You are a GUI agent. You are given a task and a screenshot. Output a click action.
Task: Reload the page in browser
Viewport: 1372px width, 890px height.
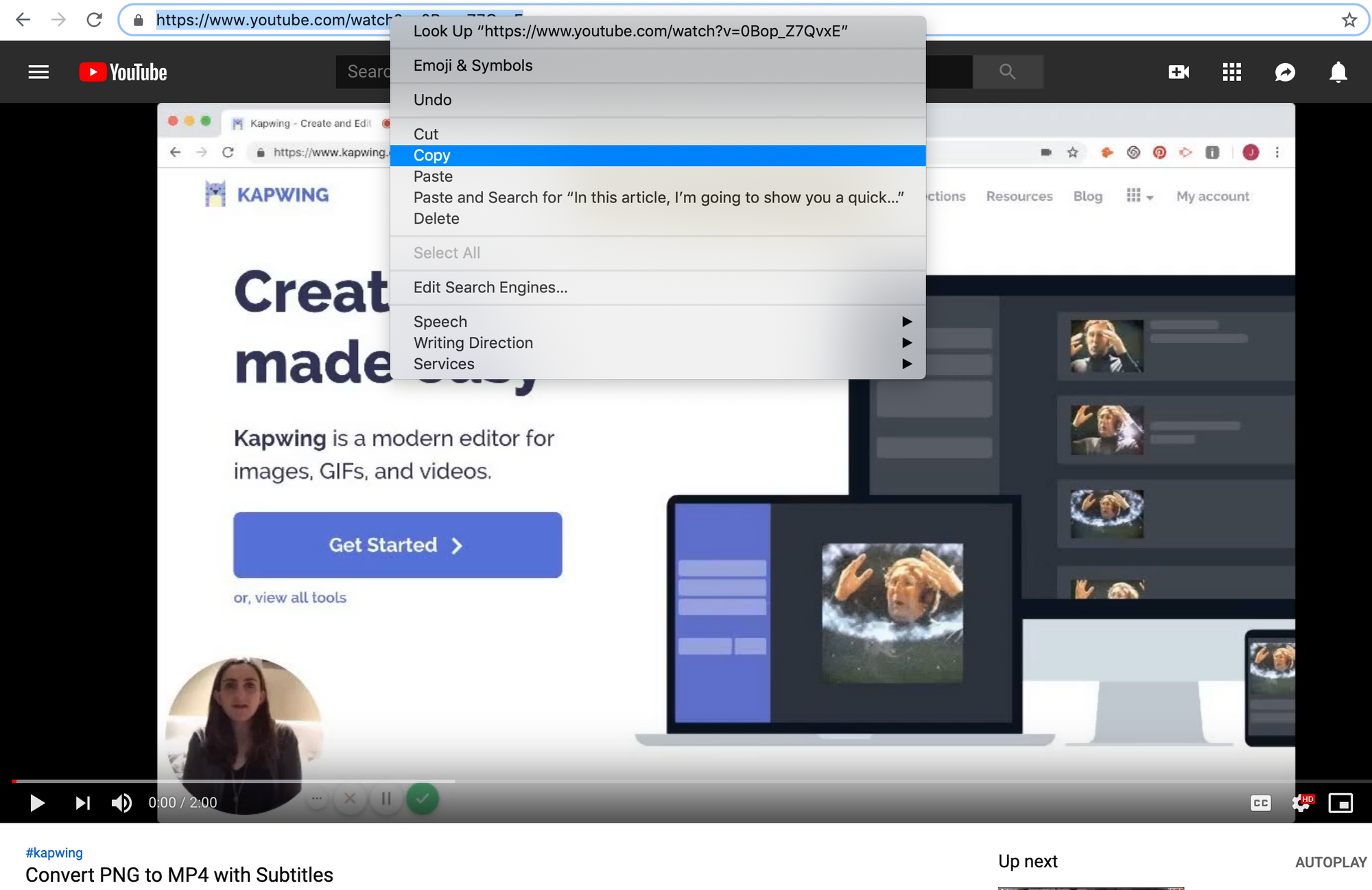click(x=94, y=20)
